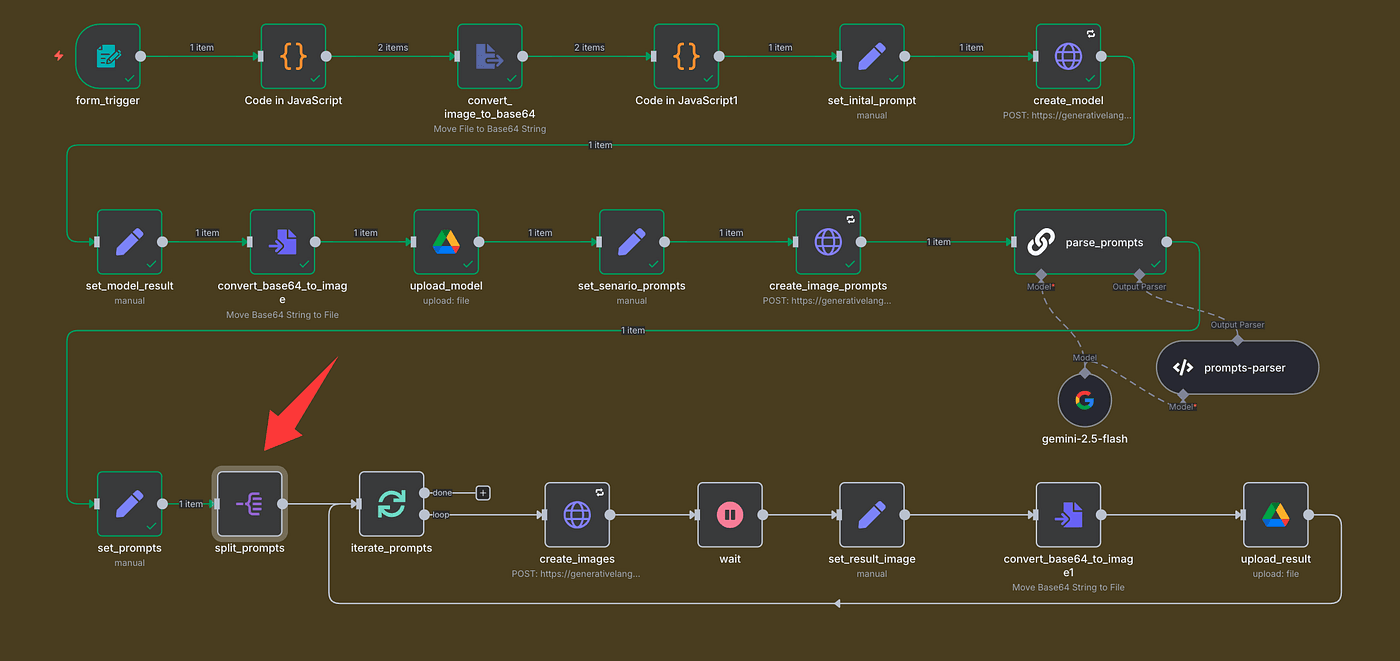Image resolution: width=1400 pixels, height=661 pixels.
Task: Click the plus button on done output
Action: (483, 493)
